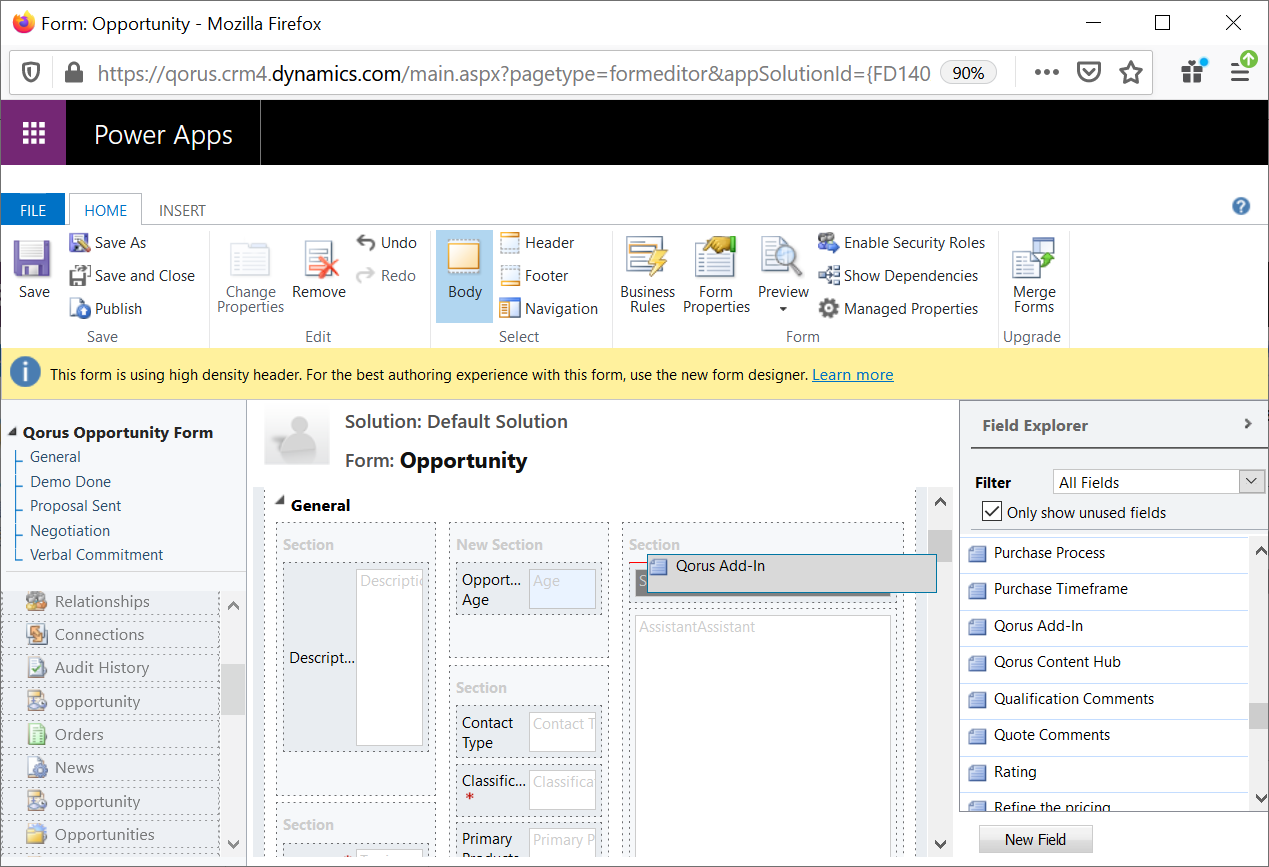Switch to the INSERT ribbon tab
The image size is (1269, 867).
click(x=182, y=211)
